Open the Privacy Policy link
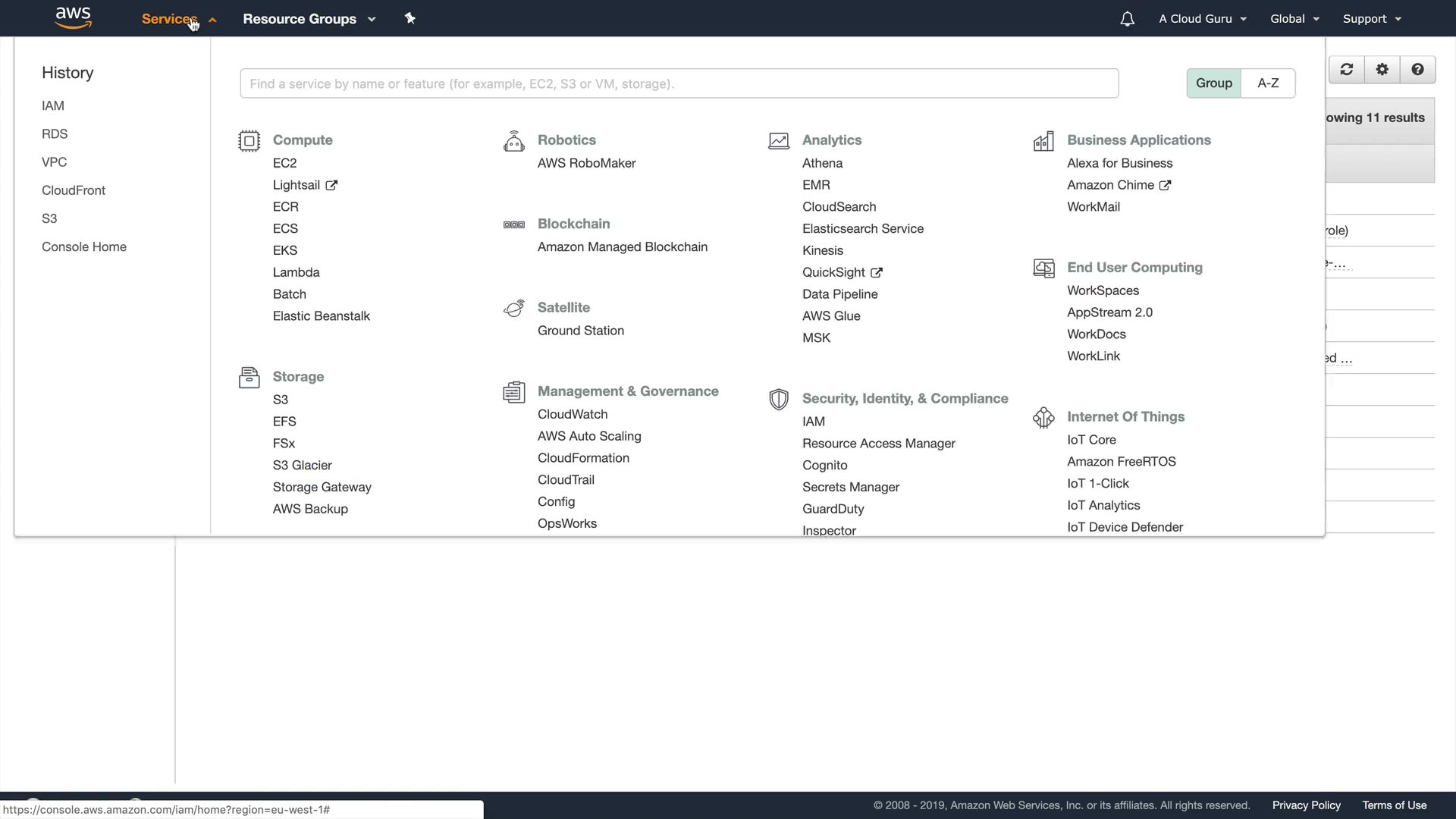 tap(1306, 805)
